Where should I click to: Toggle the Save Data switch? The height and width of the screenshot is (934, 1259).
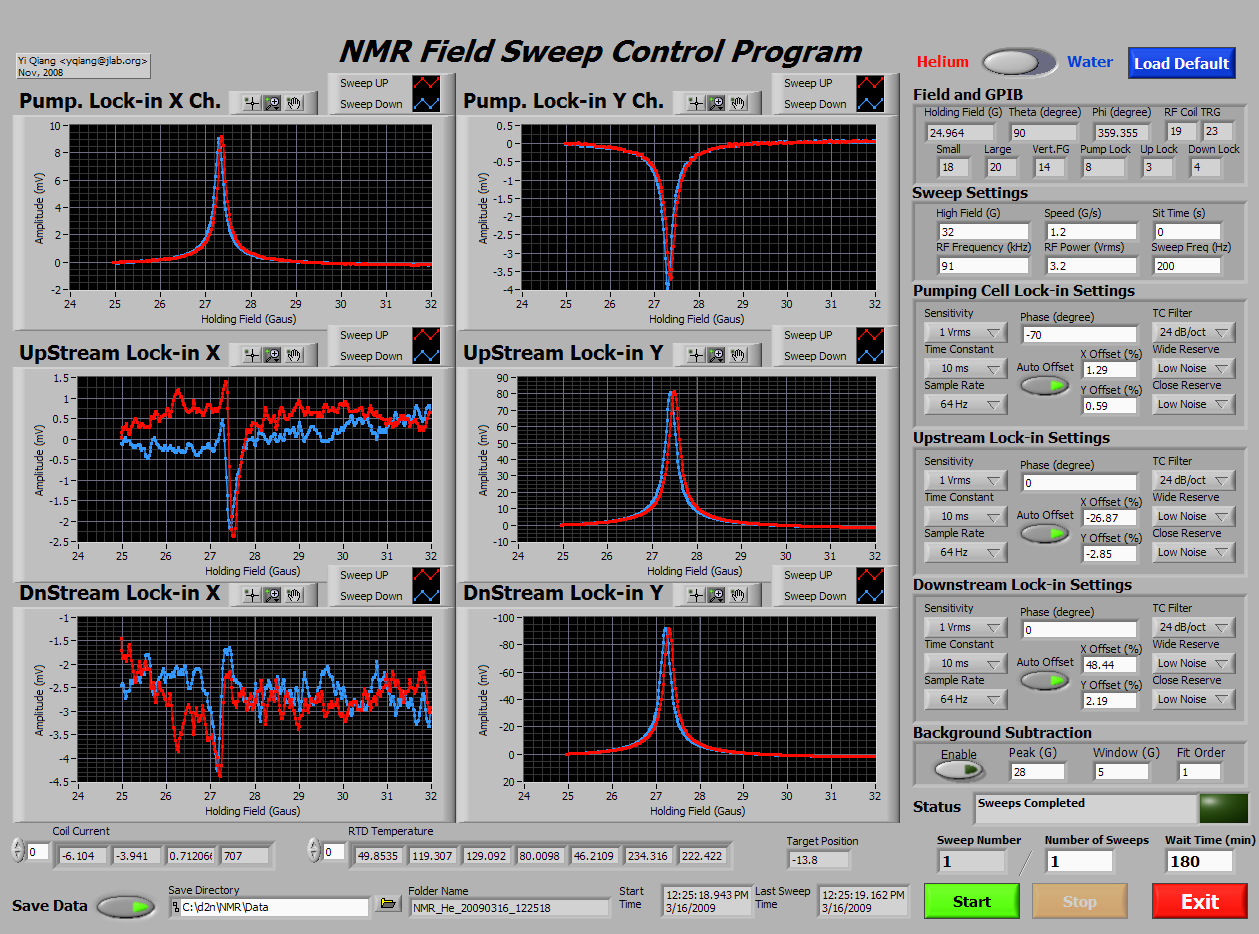coord(127,907)
